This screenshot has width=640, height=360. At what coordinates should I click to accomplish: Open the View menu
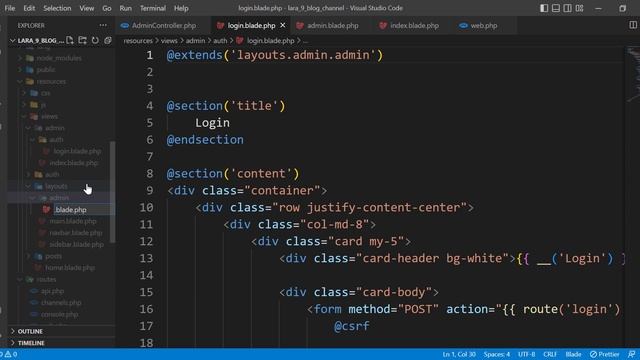(87, 8)
